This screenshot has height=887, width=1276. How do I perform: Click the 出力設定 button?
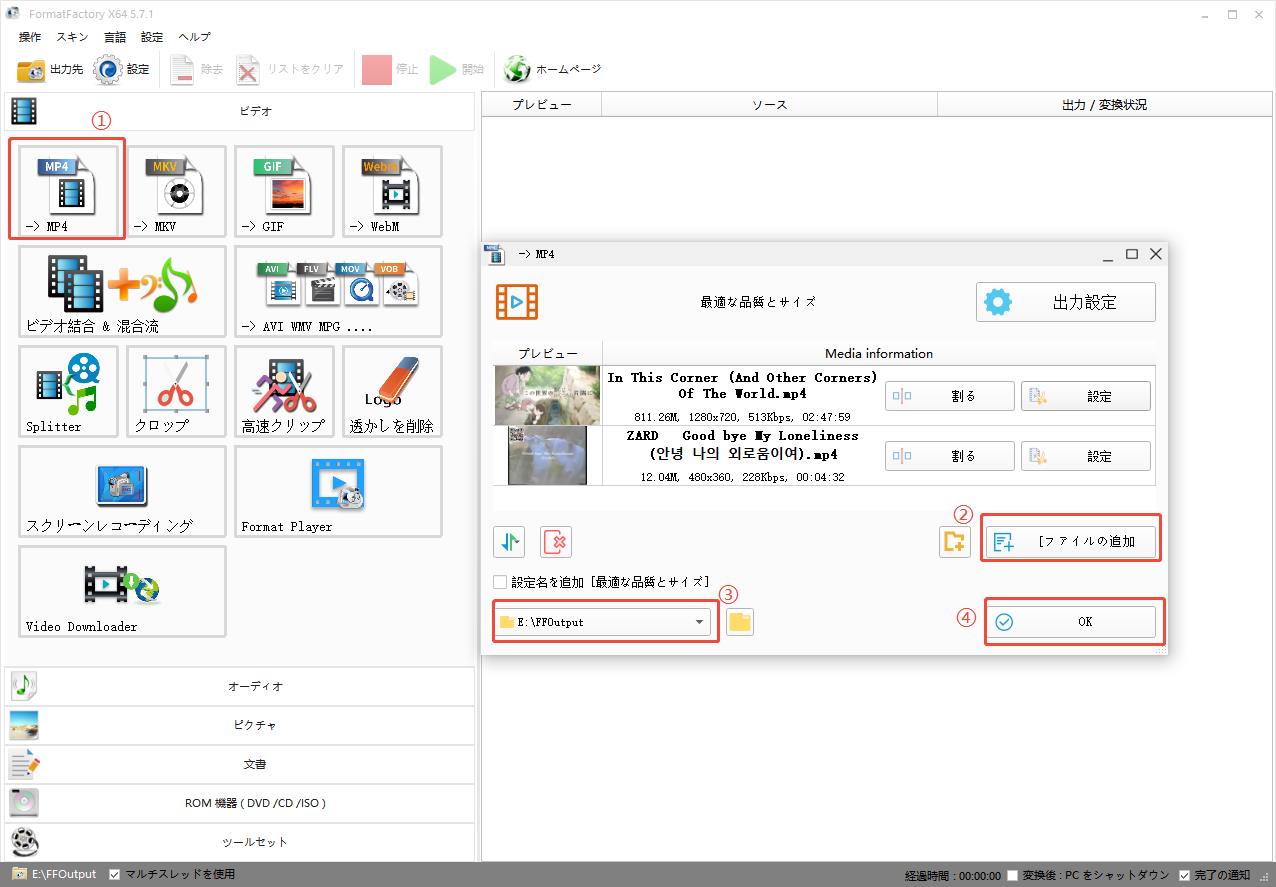pos(1065,302)
